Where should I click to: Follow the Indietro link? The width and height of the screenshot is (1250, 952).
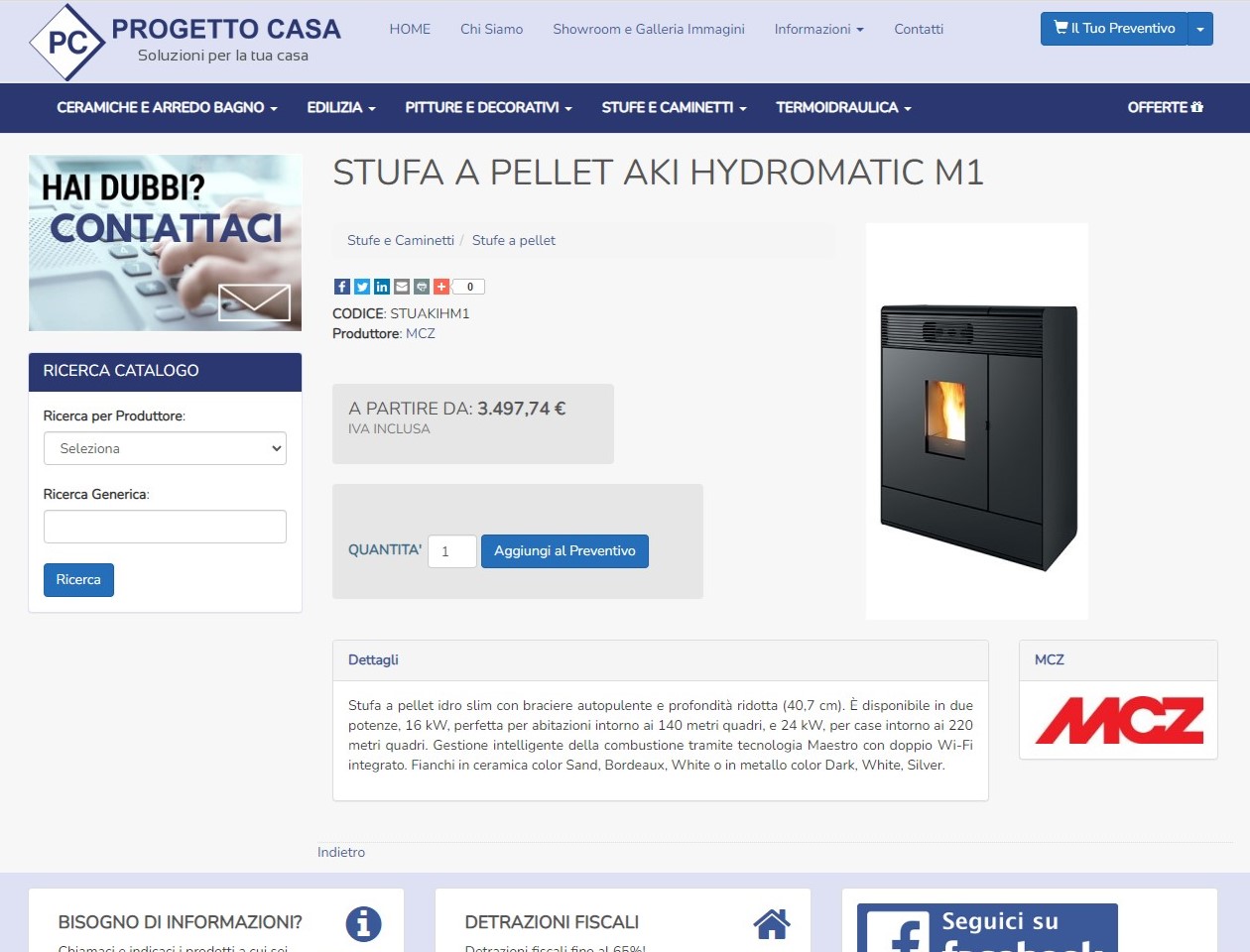point(341,852)
